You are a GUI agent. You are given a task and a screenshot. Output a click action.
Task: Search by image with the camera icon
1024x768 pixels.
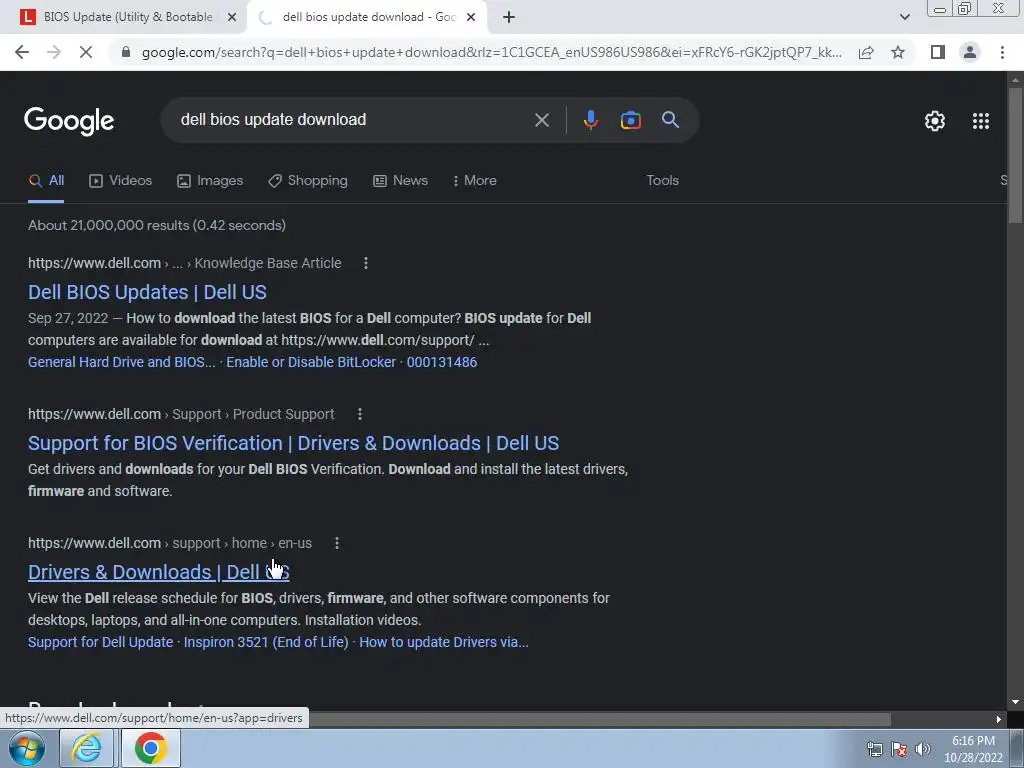pyautogui.click(x=630, y=120)
